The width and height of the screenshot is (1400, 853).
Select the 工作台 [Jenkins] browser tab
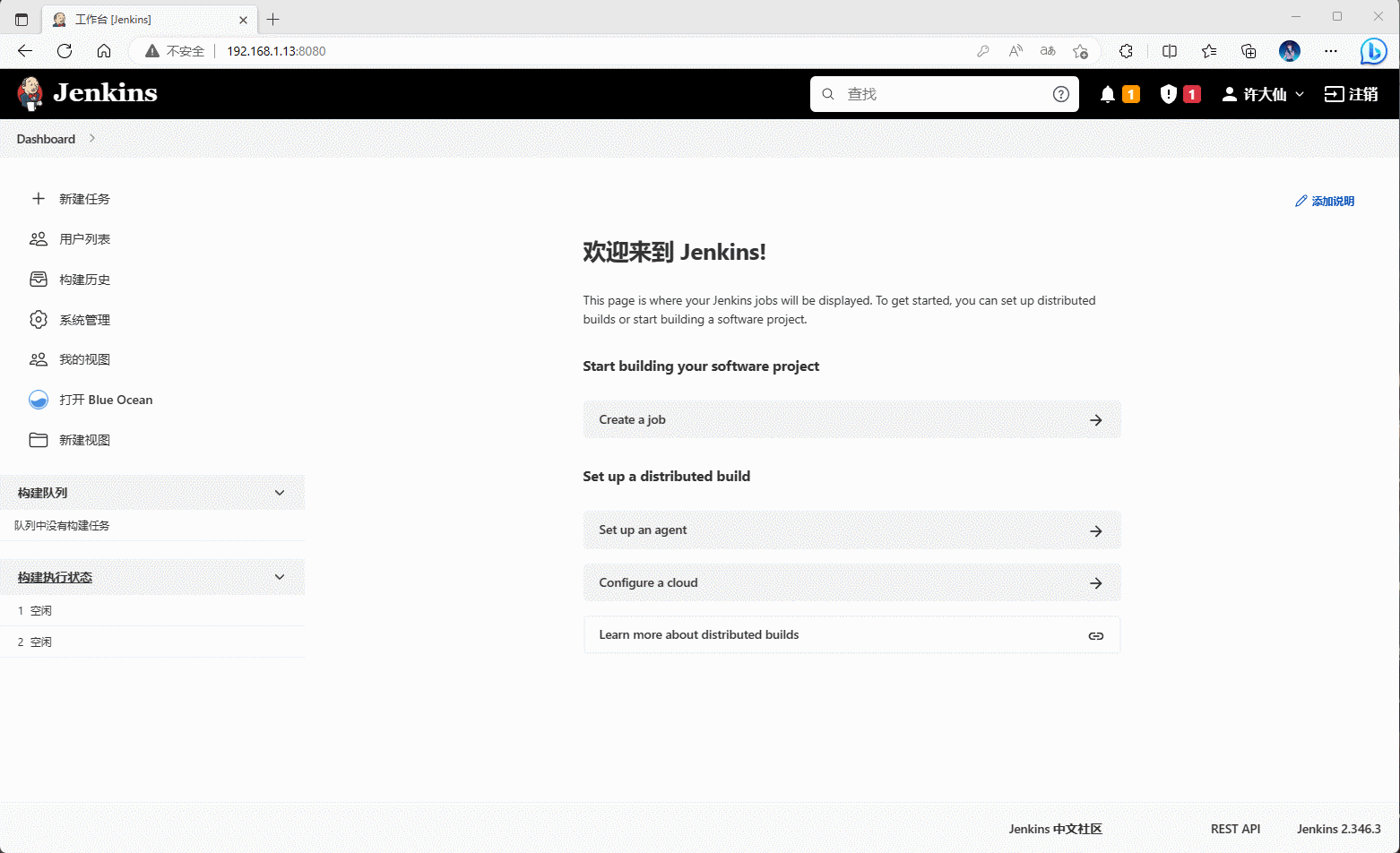pos(149,19)
